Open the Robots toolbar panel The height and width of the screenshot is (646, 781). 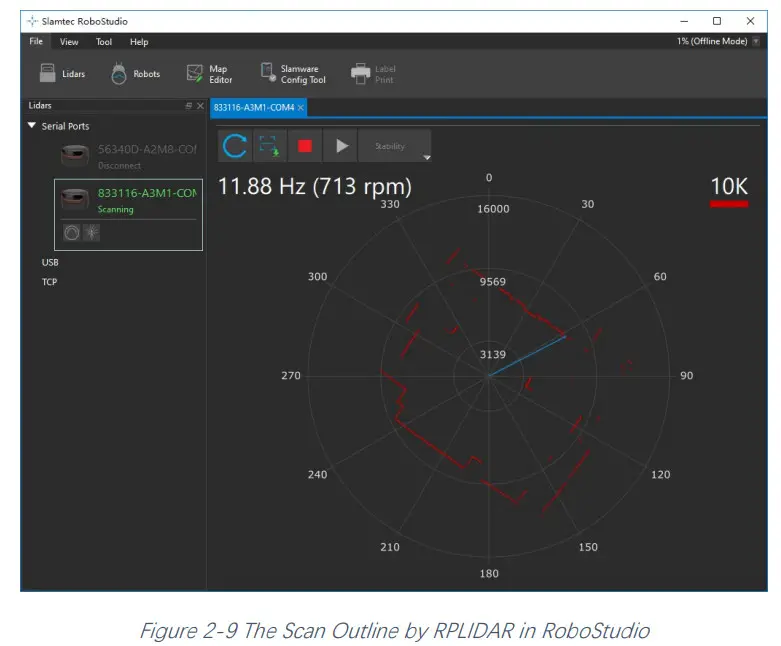pyautogui.click(x=135, y=74)
